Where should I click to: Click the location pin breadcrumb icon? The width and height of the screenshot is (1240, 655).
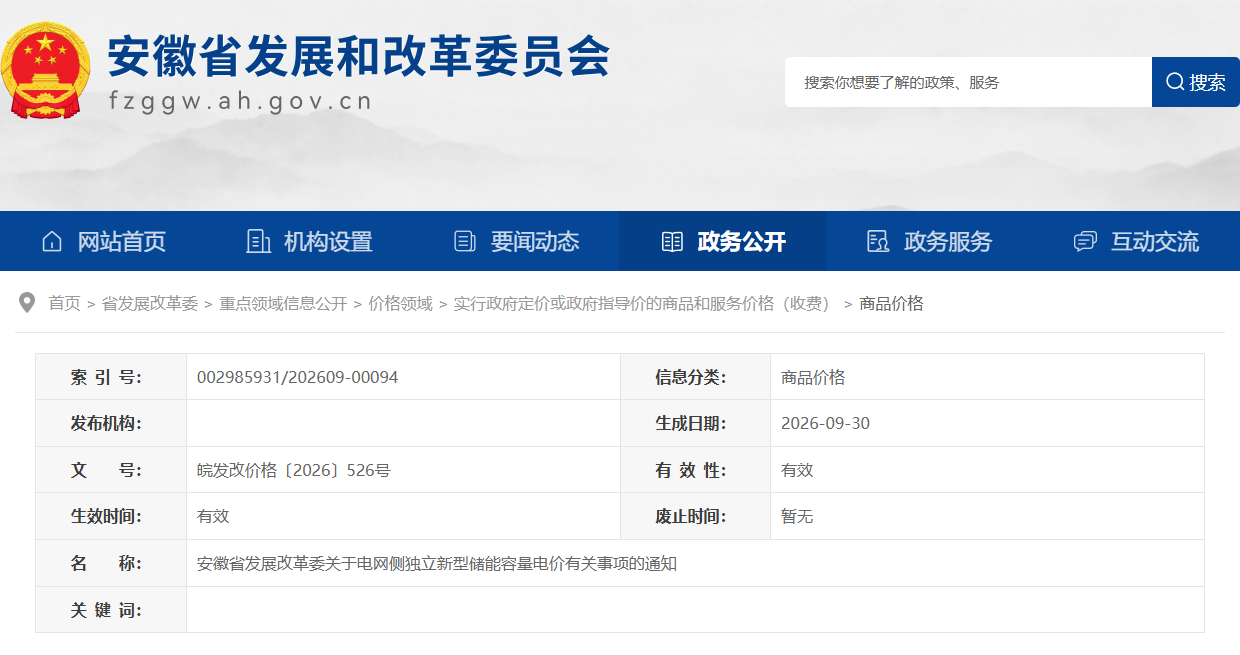click(28, 303)
